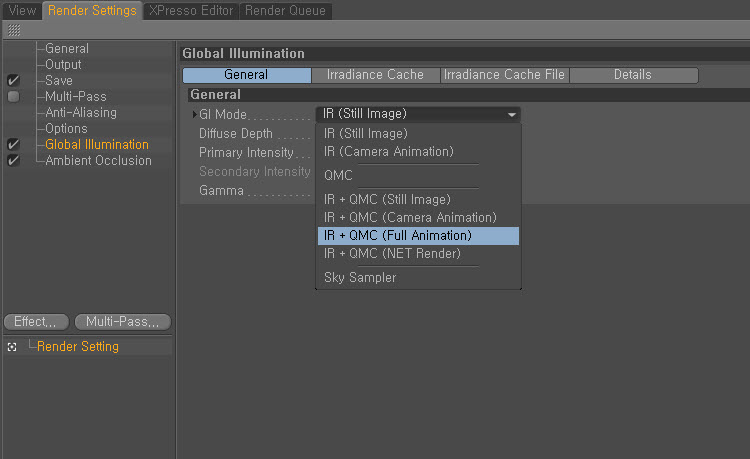Select IR + QMC (Full Animation)

pyautogui.click(x=418, y=236)
